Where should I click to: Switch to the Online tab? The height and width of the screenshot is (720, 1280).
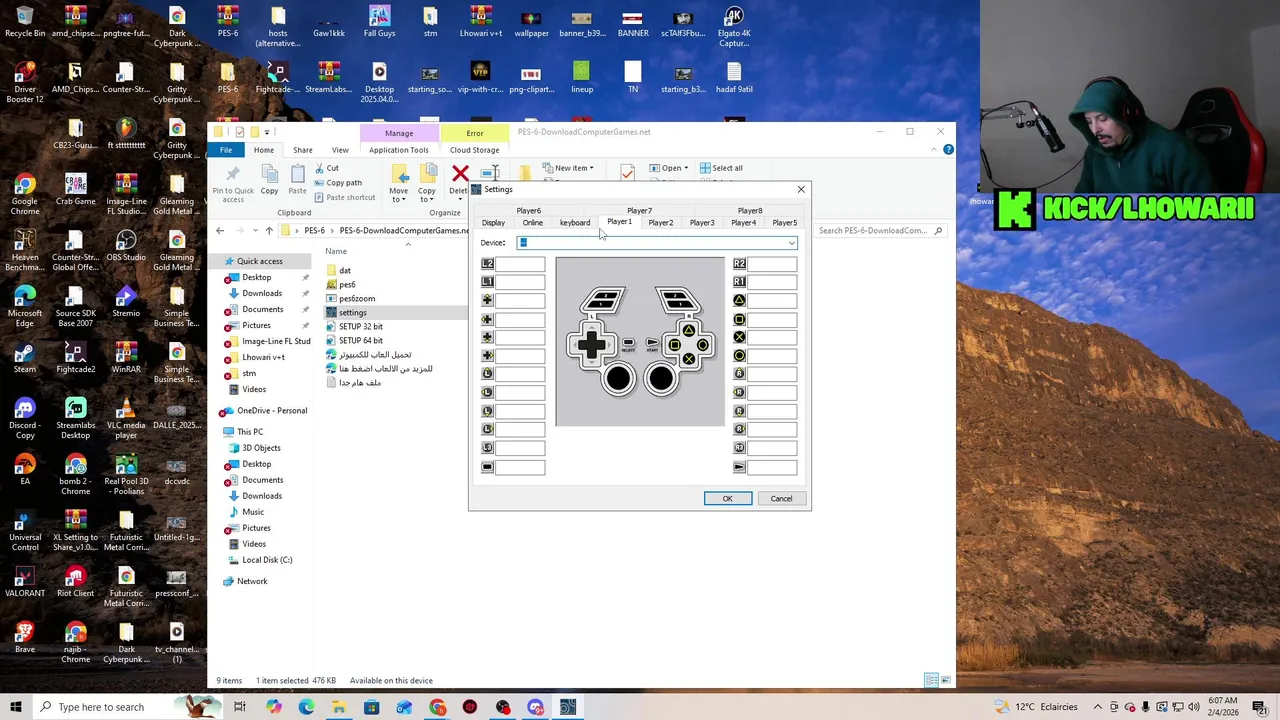click(x=532, y=223)
